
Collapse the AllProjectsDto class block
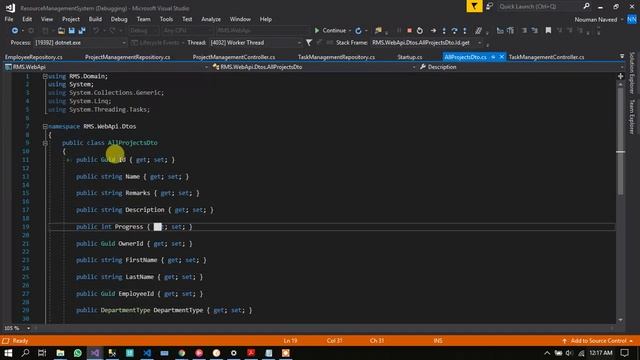(x=45, y=143)
